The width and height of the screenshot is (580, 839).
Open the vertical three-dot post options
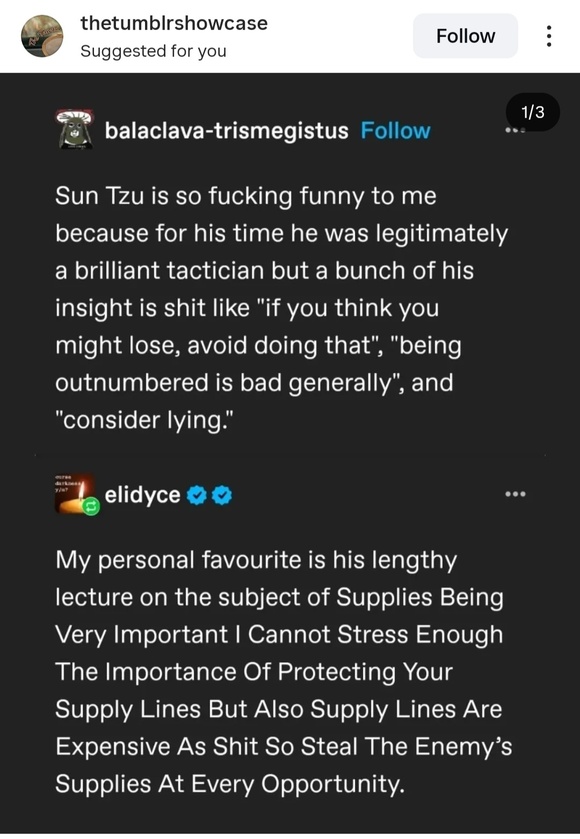point(548,36)
